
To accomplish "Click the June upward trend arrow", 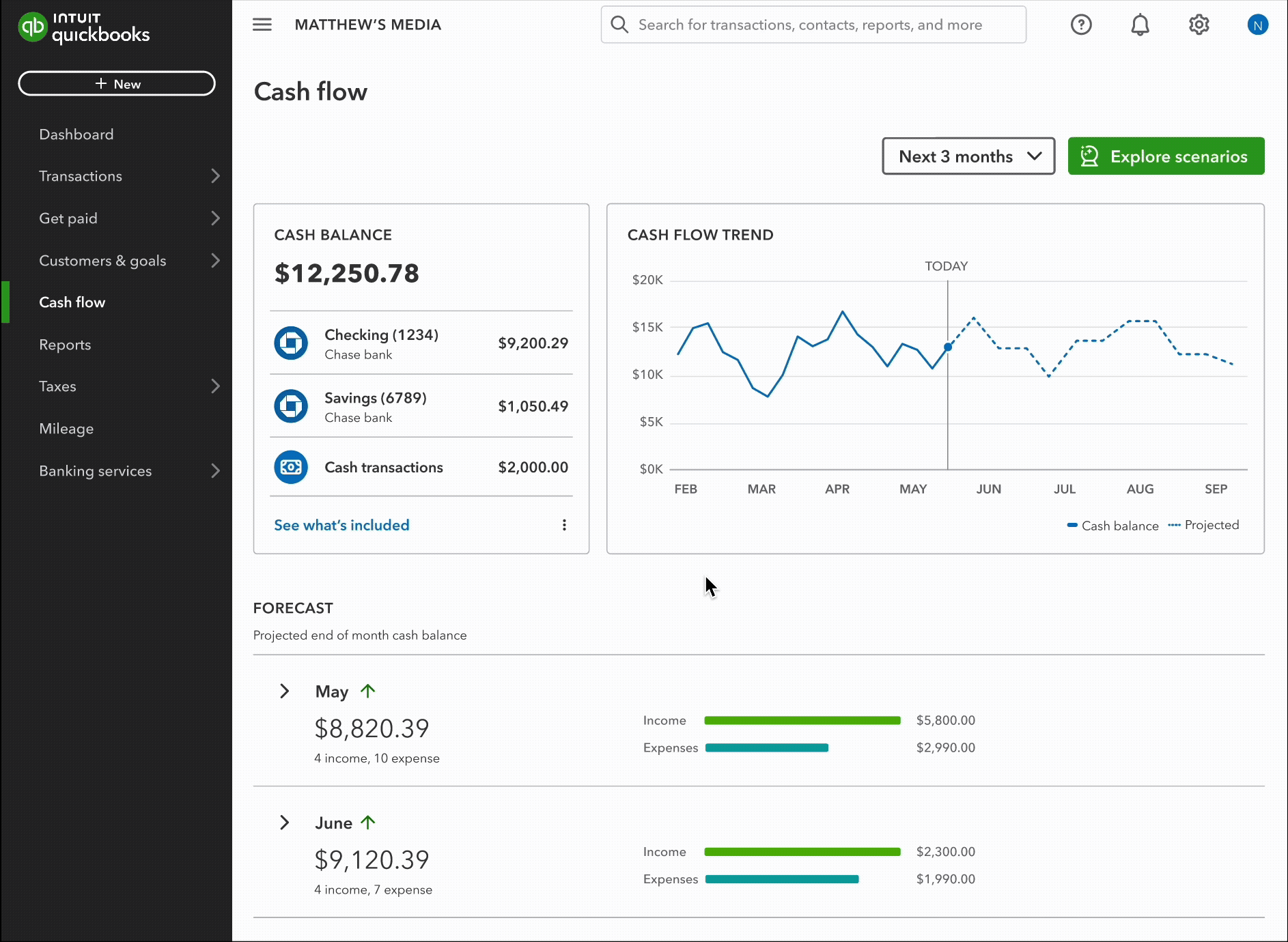I will click(368, 823).
